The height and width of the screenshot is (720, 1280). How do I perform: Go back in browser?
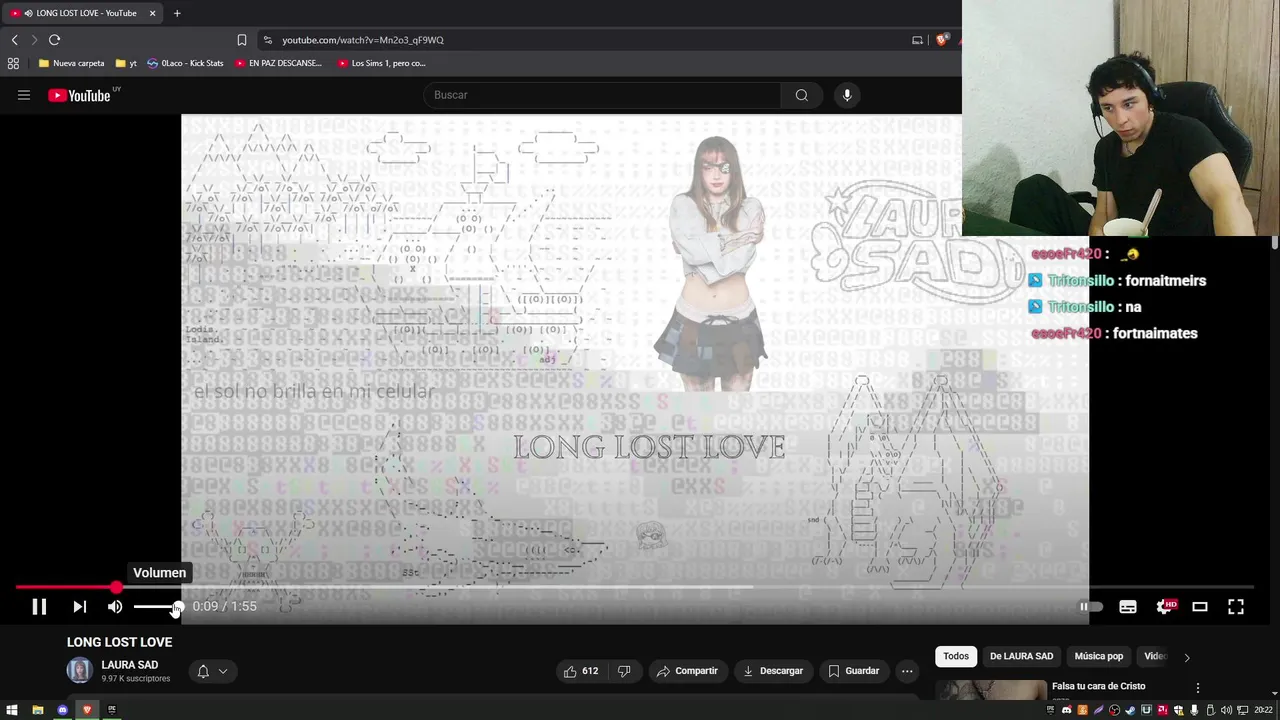(x=14, y=40)
